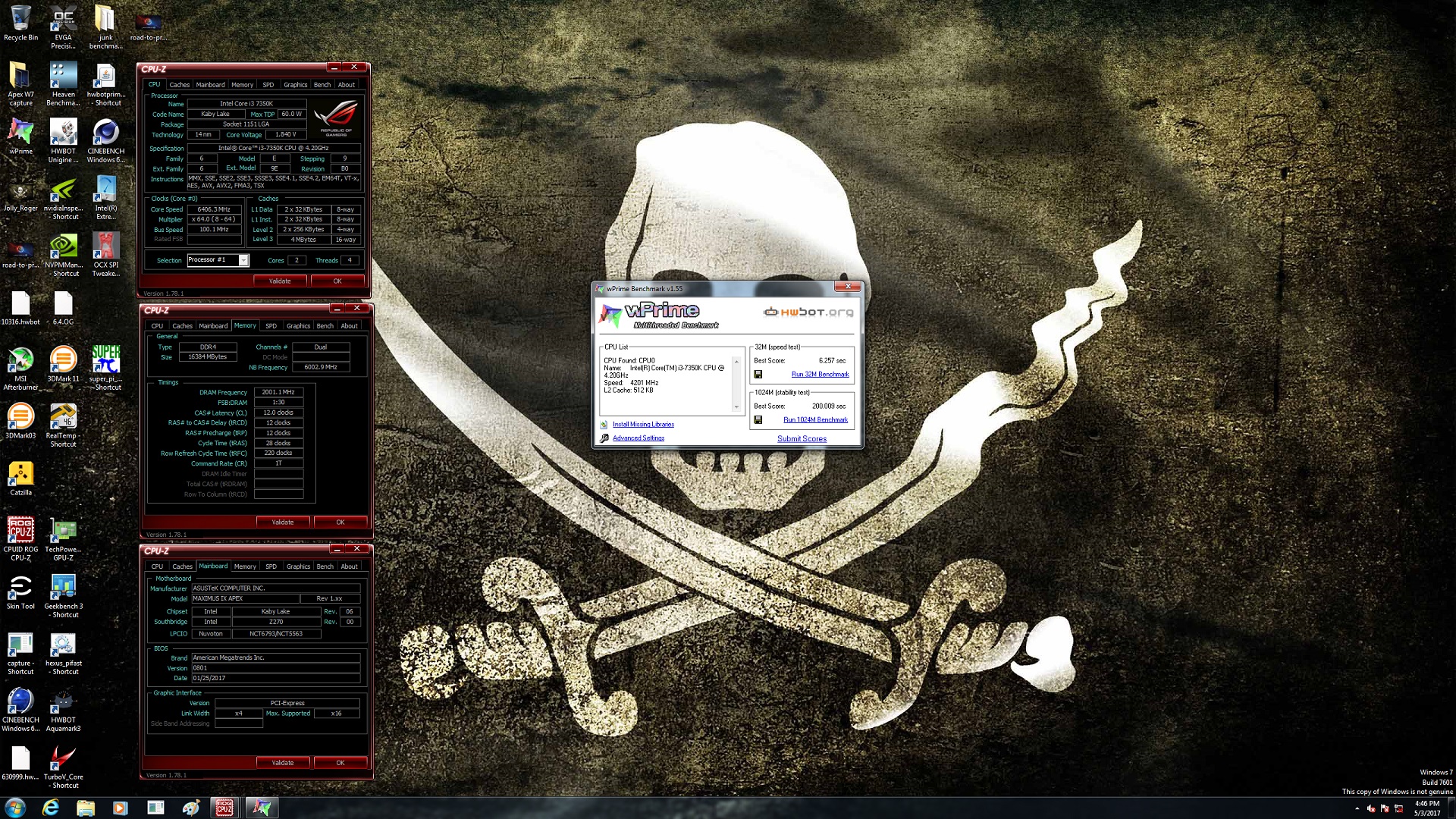Click the wPrime taskbar button
The height and width of the screenshot is (819, 1456).
click(261, 808)
